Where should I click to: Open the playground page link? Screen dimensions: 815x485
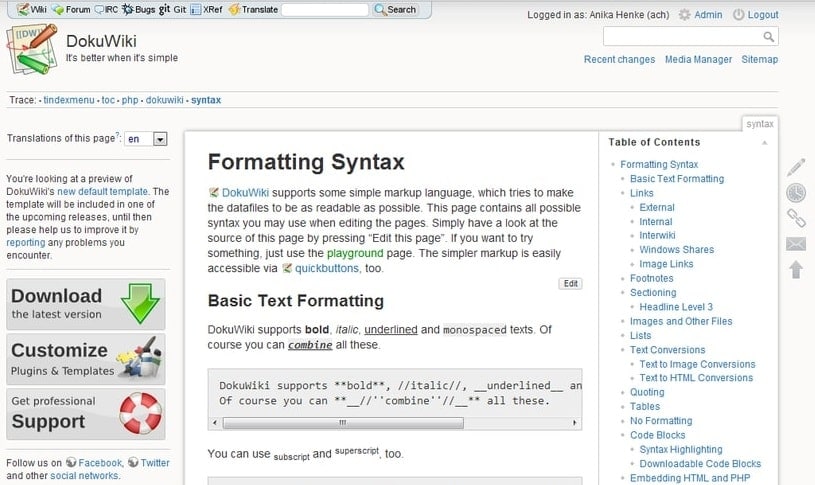[x=355, y=253]
